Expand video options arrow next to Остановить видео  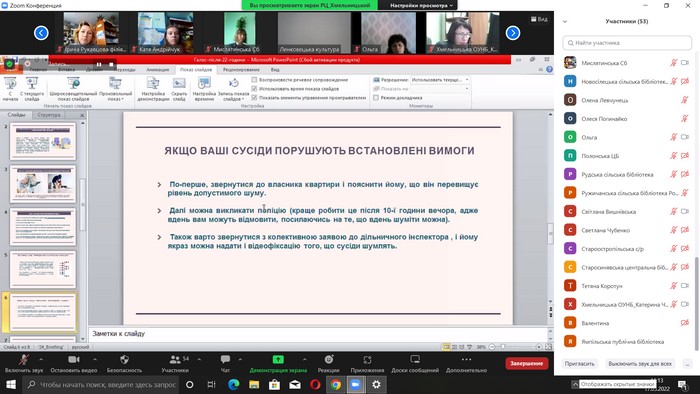[x=95, y=359]
